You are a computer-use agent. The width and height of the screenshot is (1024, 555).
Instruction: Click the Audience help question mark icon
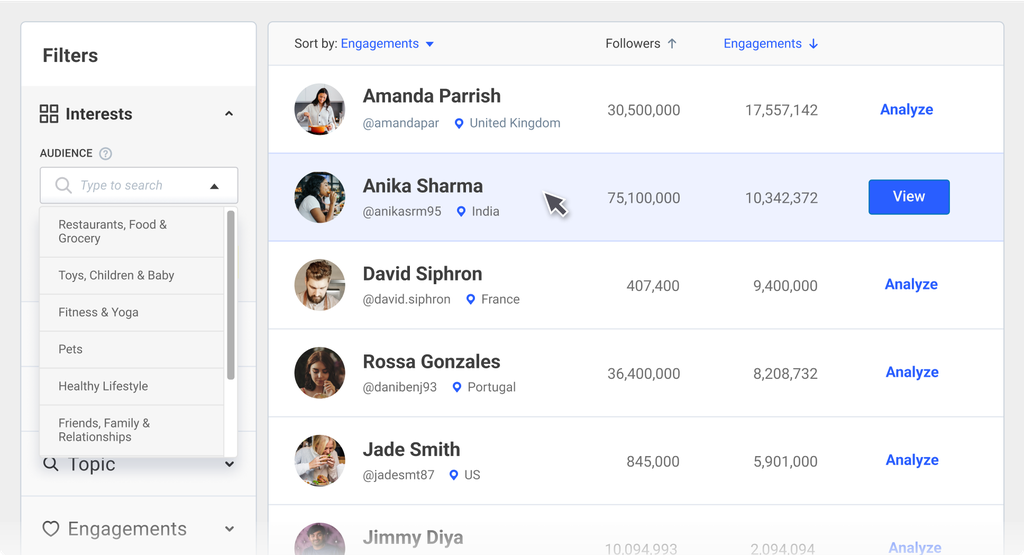(106, 154)
